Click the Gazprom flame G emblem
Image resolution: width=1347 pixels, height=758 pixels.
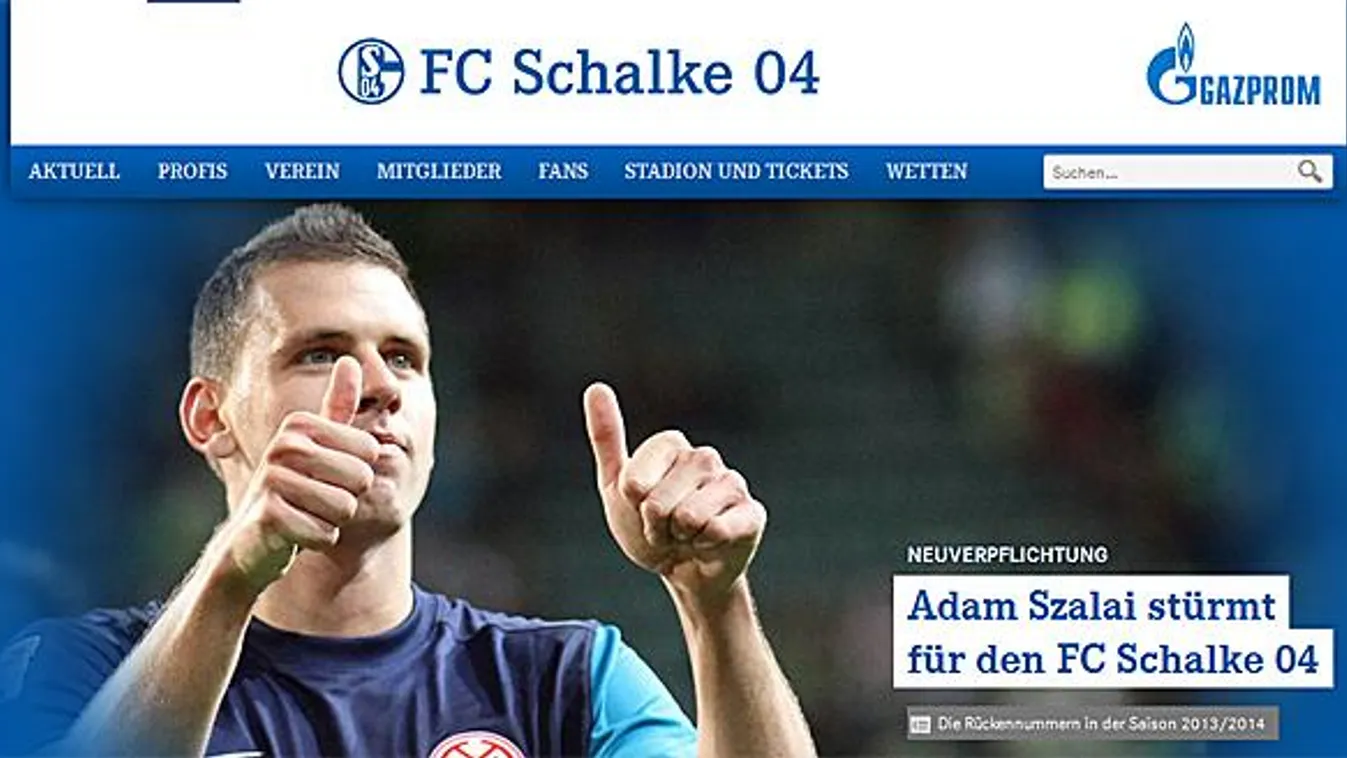(1173, 65)
